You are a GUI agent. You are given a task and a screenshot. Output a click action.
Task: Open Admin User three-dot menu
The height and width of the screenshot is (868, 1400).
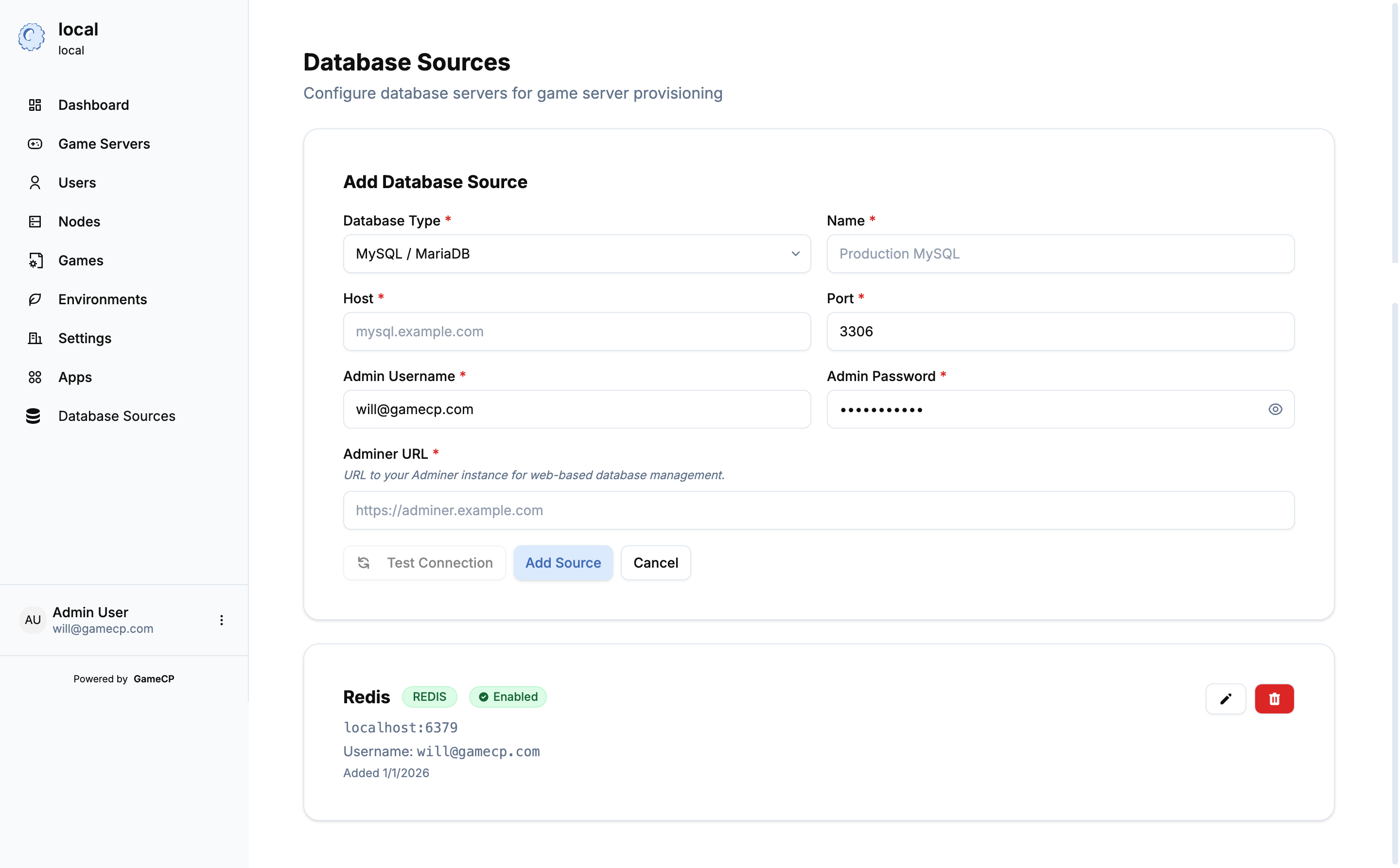(222, 620)
